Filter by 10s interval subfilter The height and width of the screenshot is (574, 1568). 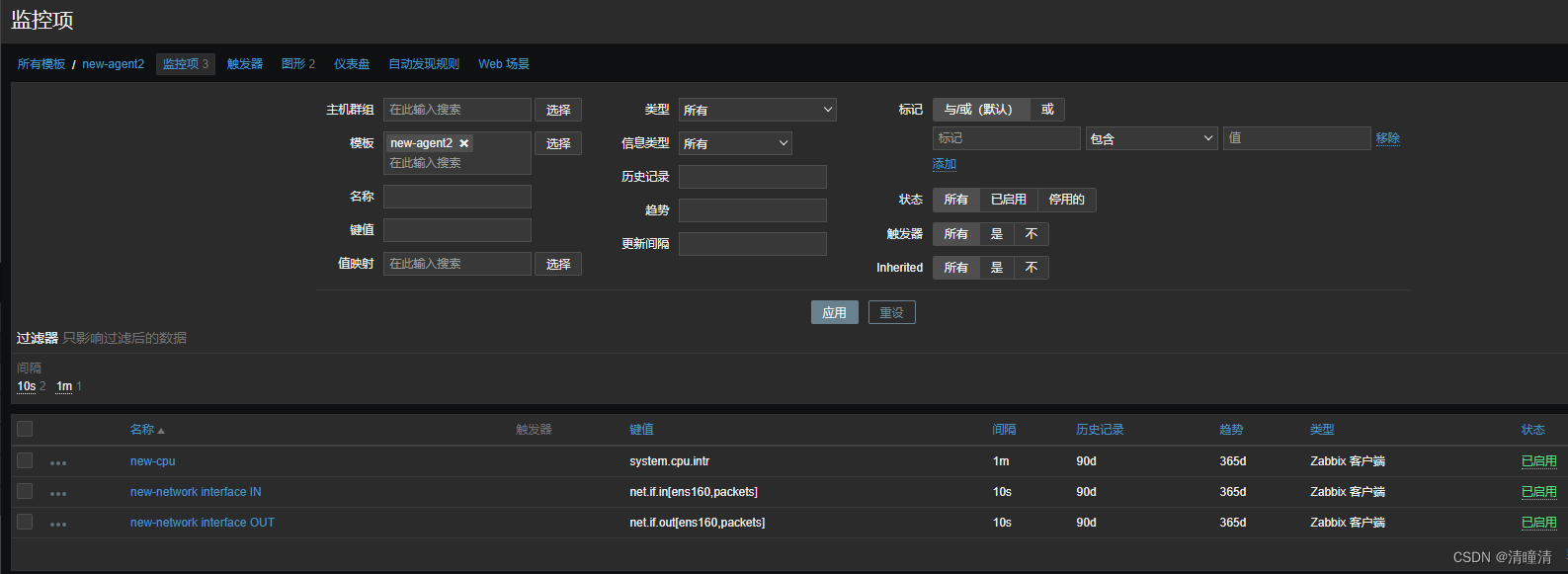(x=27, y=386)
